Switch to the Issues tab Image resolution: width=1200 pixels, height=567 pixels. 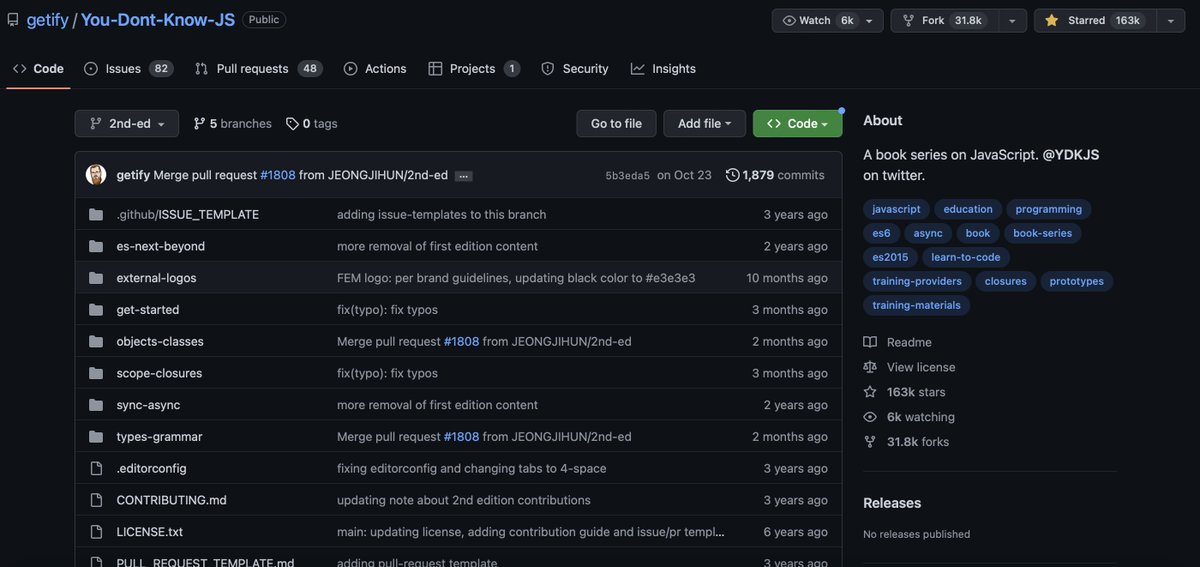click(x=128, y=69)
